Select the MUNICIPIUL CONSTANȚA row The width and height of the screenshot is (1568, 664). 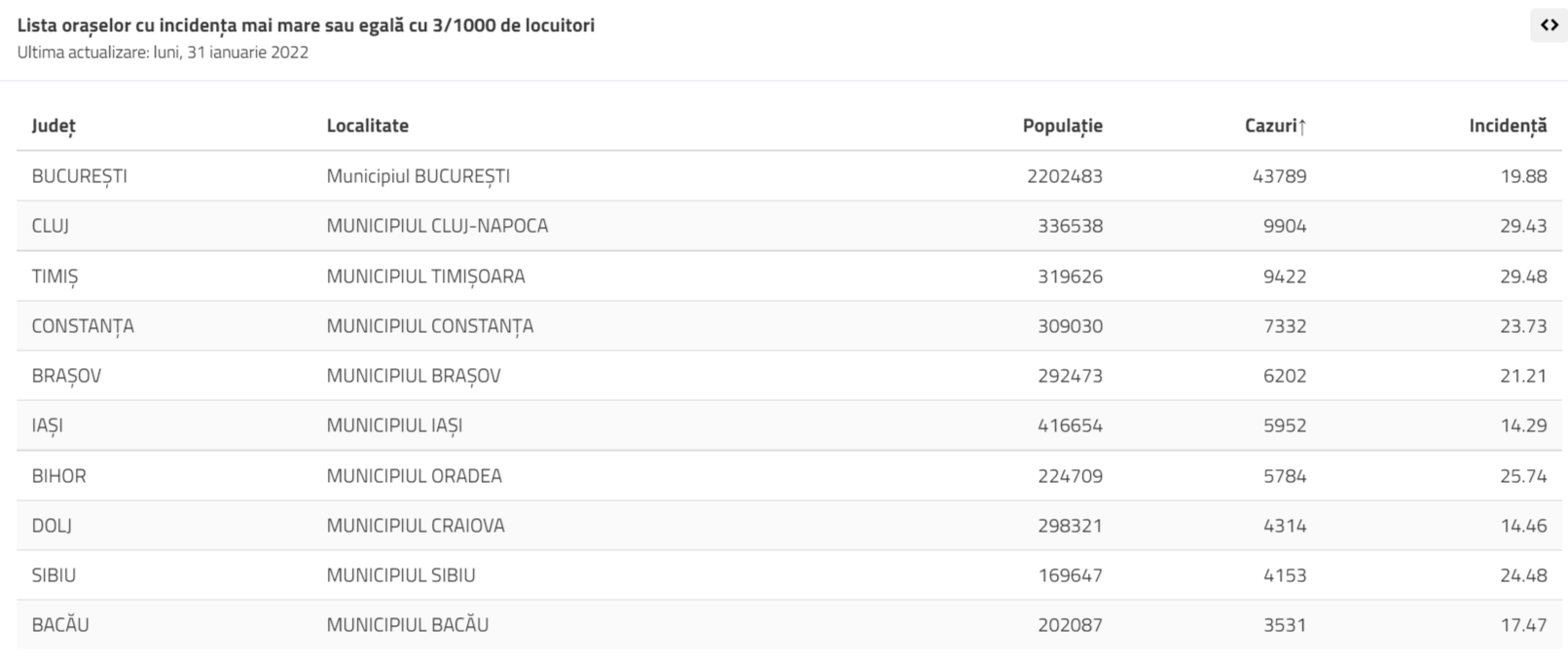[429, 325]
